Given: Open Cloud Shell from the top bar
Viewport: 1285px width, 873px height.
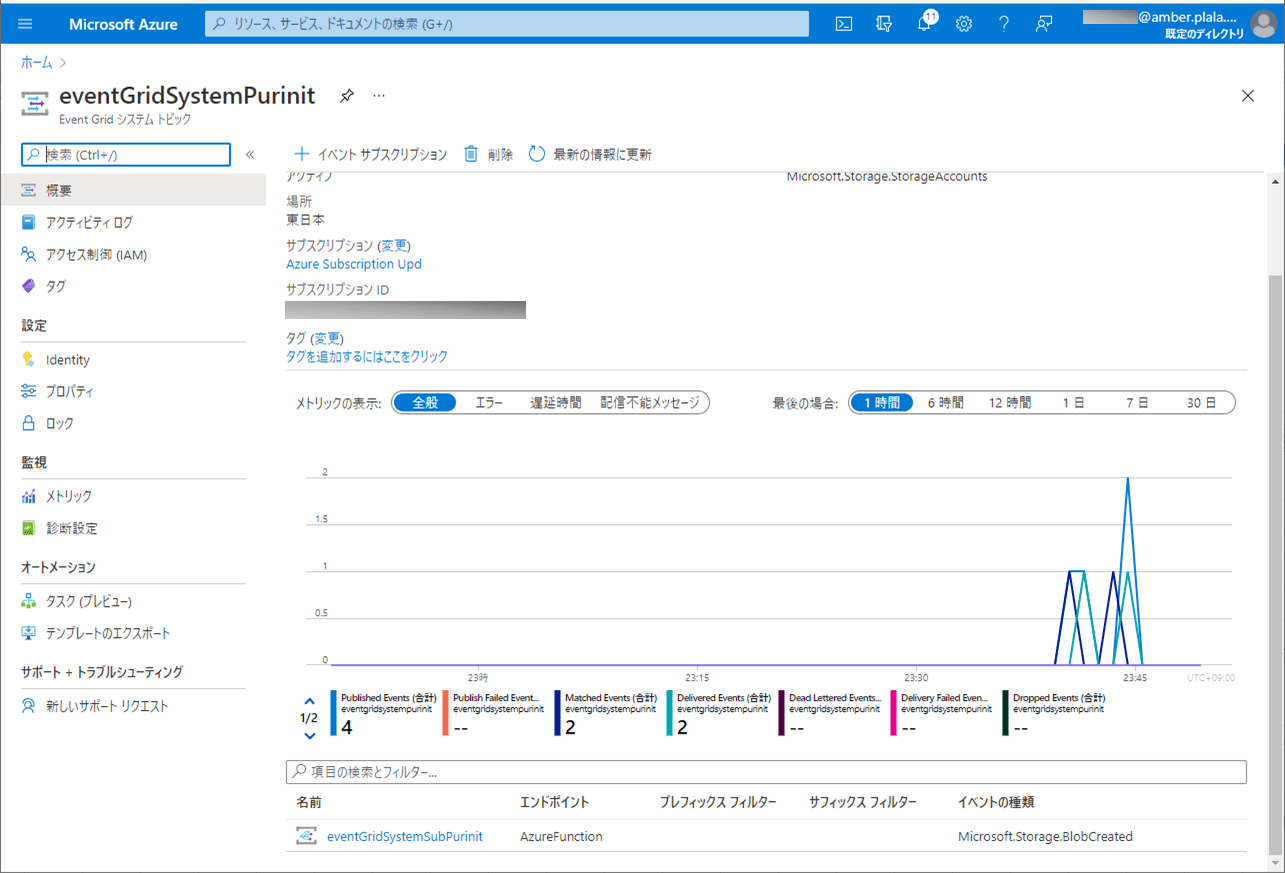Looking at the screenshot, I should 844,24.
